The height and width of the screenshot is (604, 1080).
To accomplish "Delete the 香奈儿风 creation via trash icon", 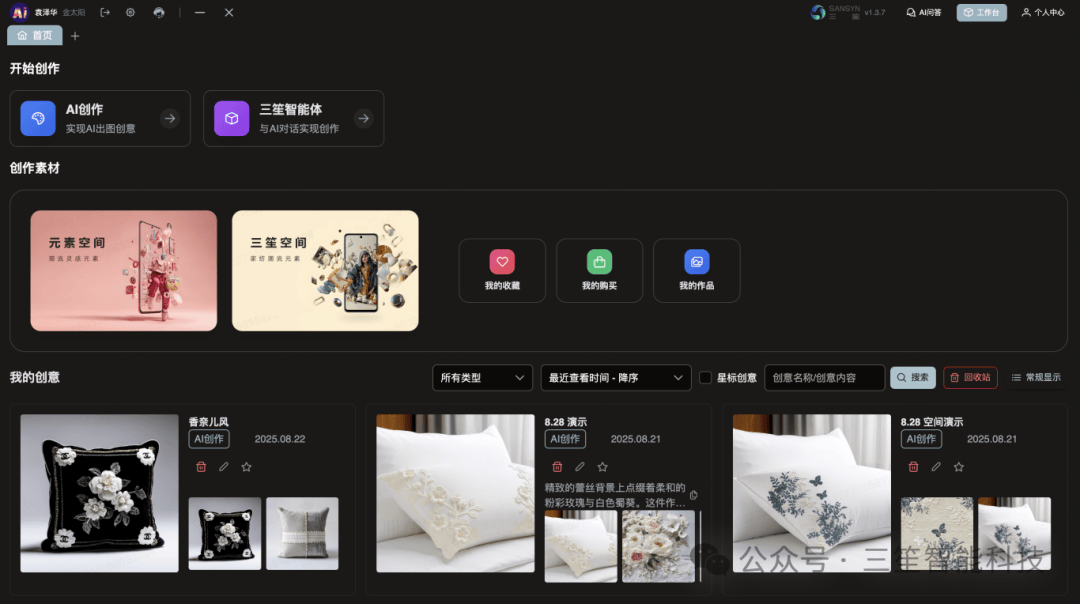I will tap(201, 467).
